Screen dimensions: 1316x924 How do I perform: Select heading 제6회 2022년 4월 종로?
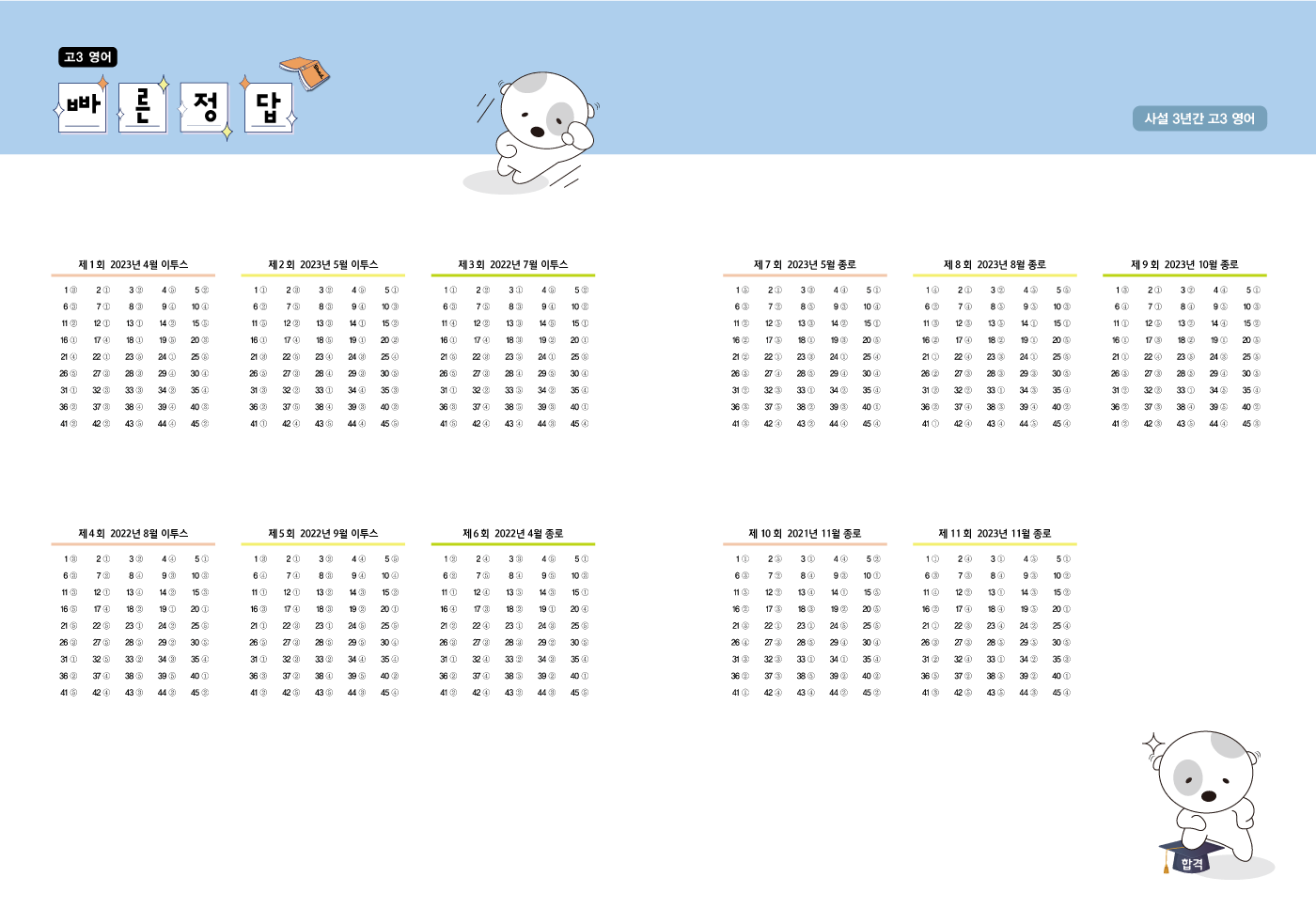click(513, 534)
